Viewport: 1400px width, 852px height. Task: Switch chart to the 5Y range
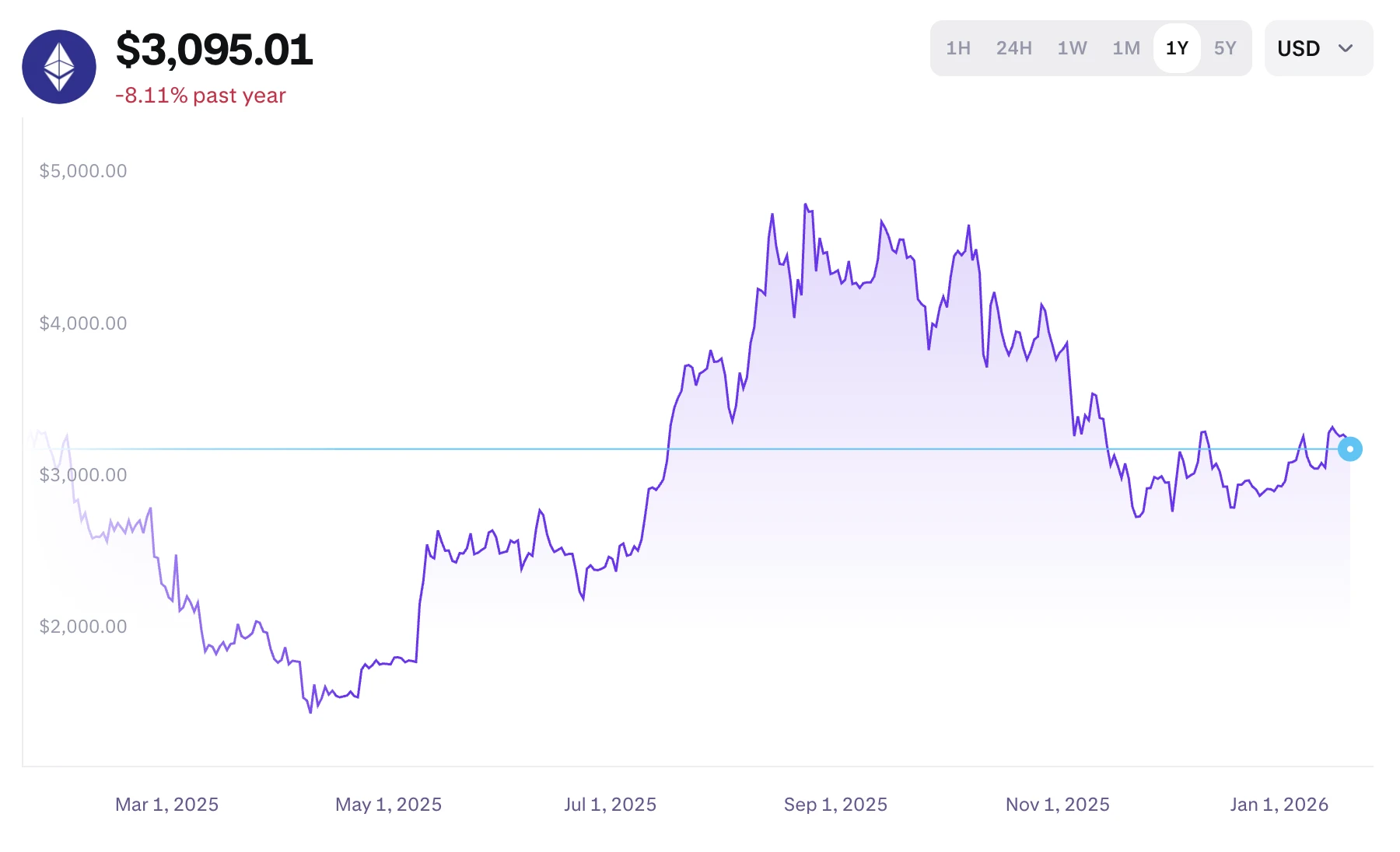pyautogui.click(x=1225, y=48)
